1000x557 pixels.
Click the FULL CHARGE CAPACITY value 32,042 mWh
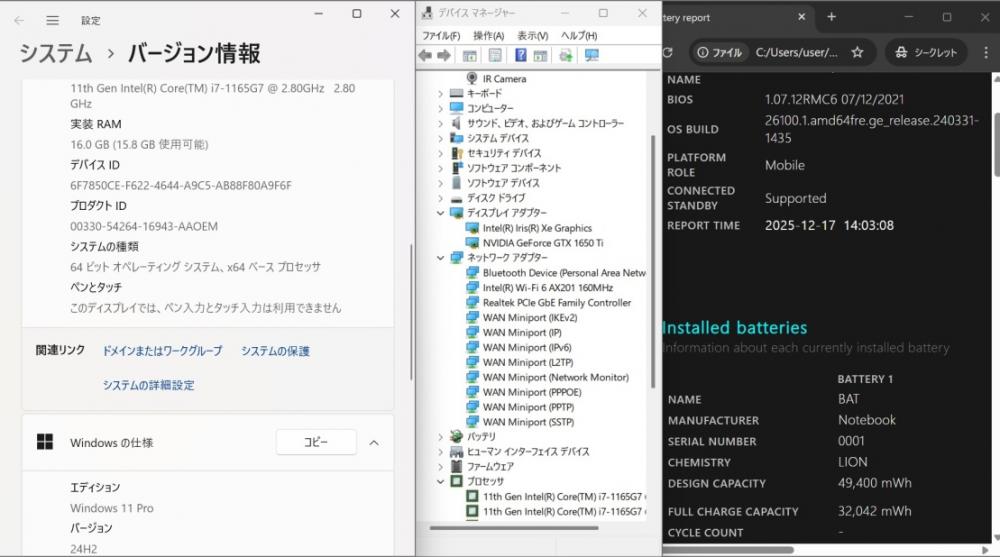pyautogui.click(x=874, y=511)
